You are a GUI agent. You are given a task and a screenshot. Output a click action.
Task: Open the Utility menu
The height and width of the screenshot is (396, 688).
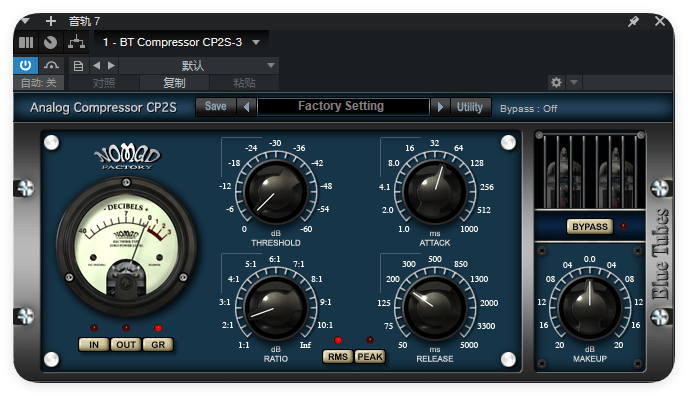tap(470, 107)
